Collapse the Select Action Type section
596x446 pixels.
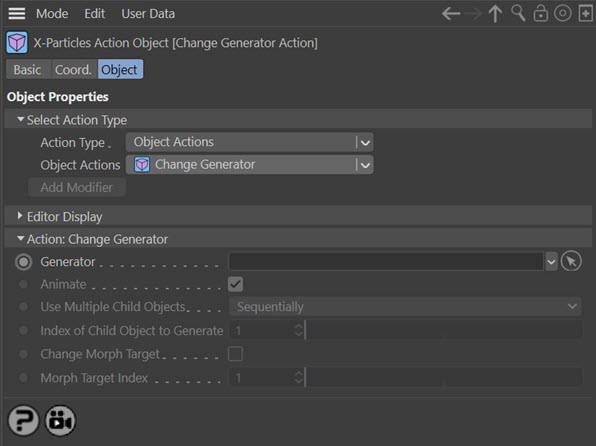click(21, 120)
